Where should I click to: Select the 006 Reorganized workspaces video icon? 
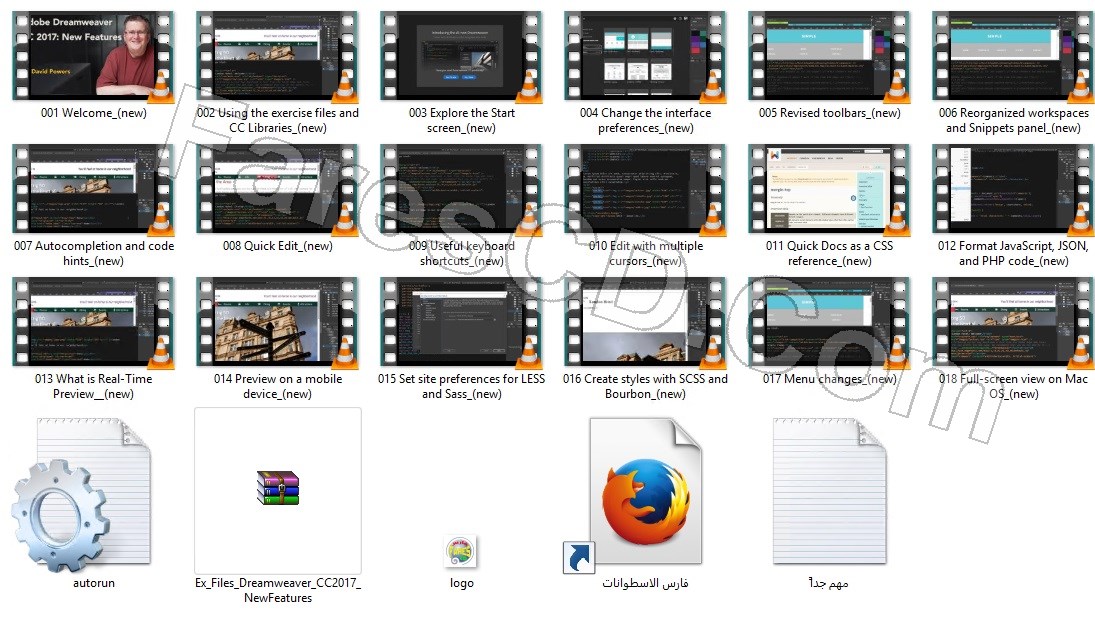[x=1013, y=56]
